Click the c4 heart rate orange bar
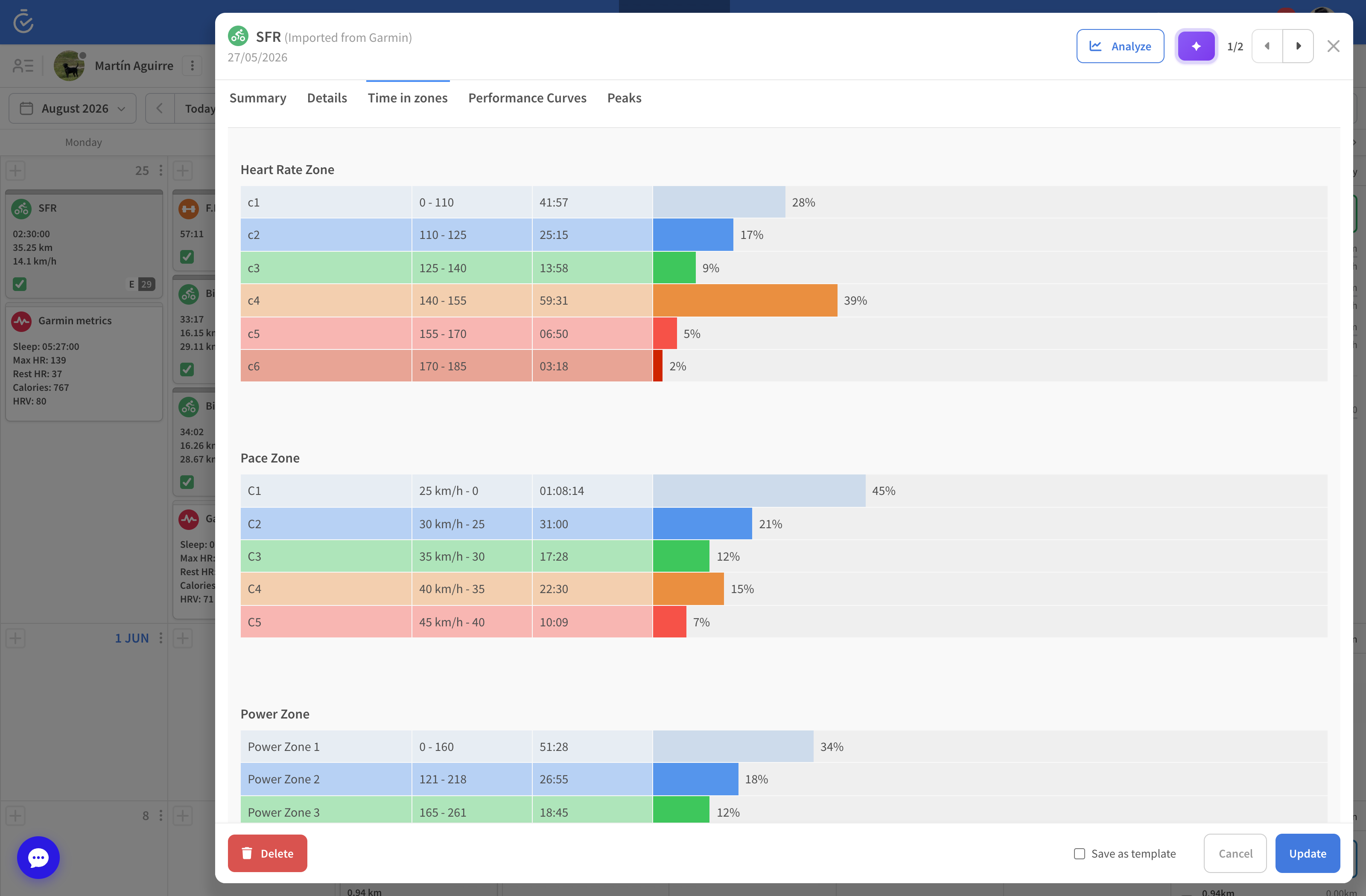The width and height of the screenshot is (1366, 896). pos(745,300)
